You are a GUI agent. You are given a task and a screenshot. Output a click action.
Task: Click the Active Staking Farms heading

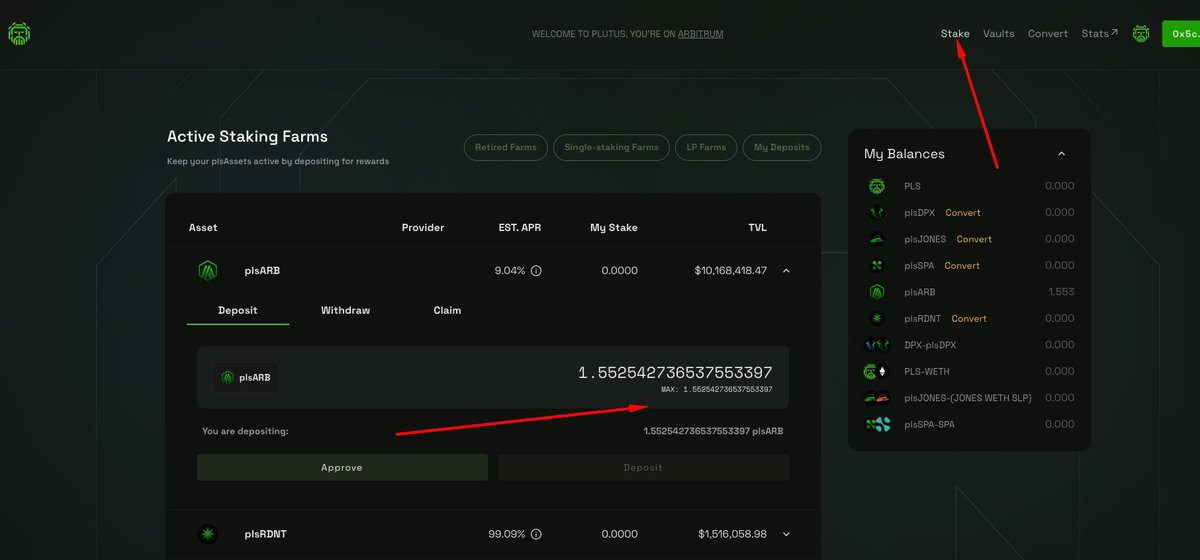[247, 137]
